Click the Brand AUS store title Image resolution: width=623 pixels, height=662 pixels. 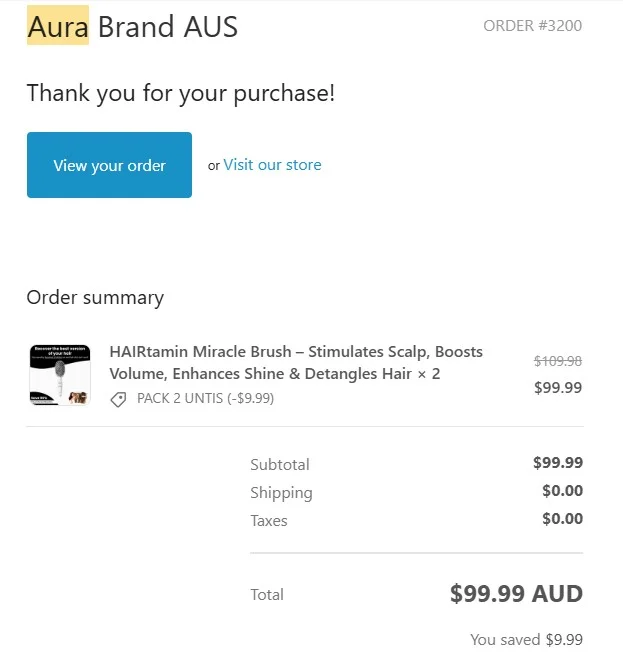(168, 26)
